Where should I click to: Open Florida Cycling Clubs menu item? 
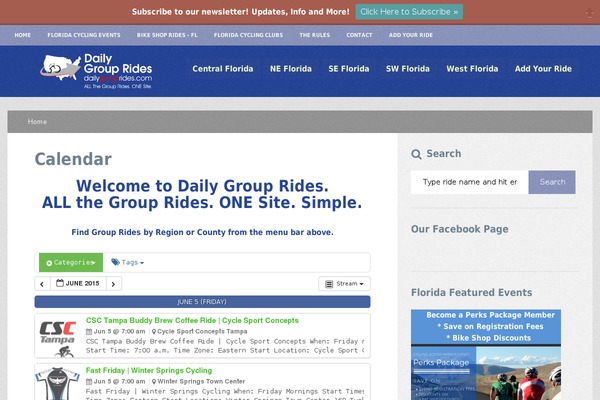pos(248,35)
